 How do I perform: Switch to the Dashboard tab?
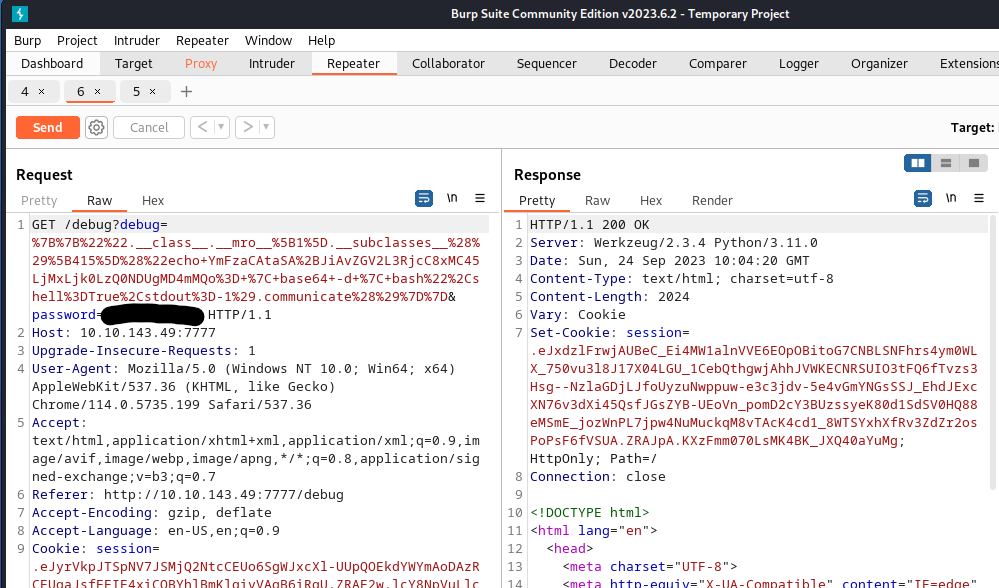click(52, 64)
